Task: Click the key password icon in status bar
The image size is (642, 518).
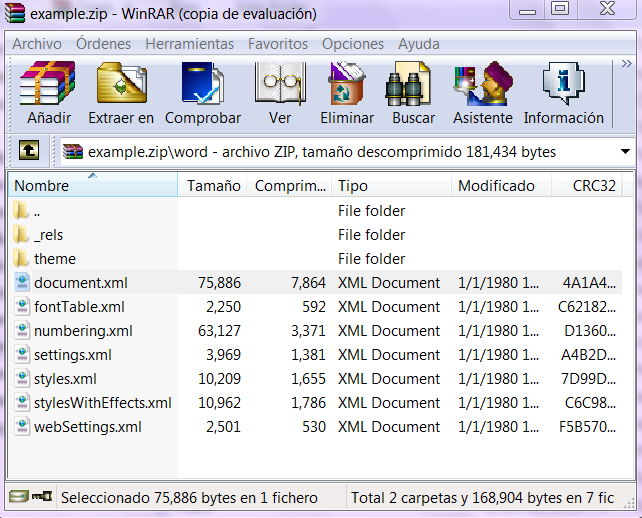Action: coord(42,496)
